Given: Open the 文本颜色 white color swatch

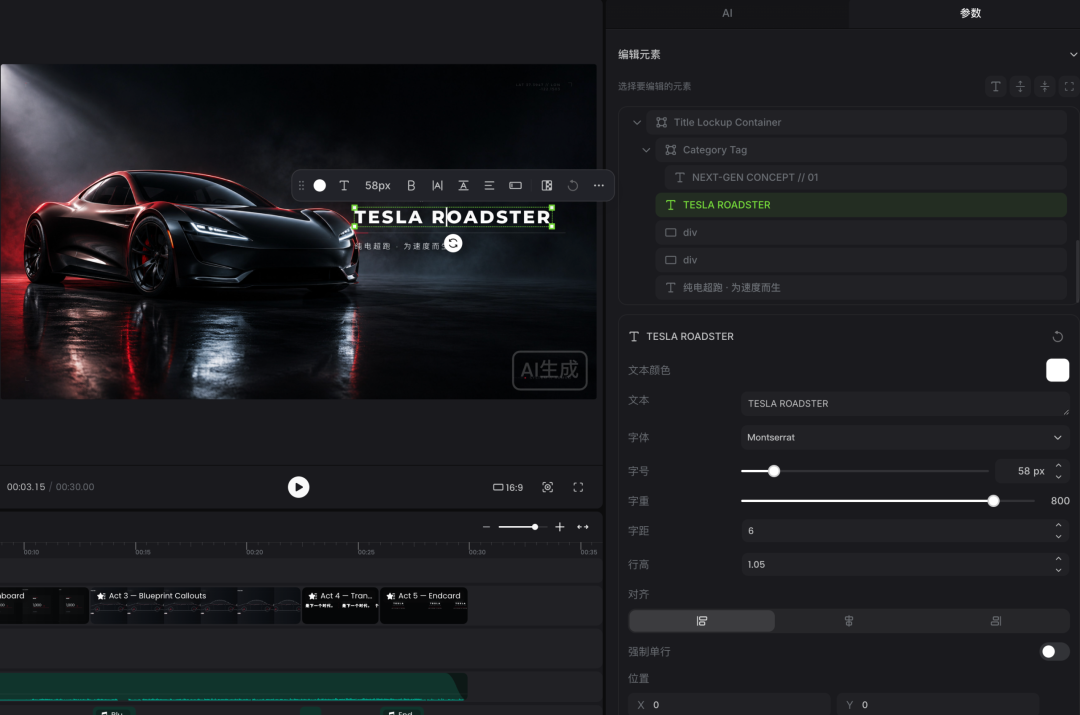Looking at the screenshot, I should pyautogui.click(x=1057, y=370).
